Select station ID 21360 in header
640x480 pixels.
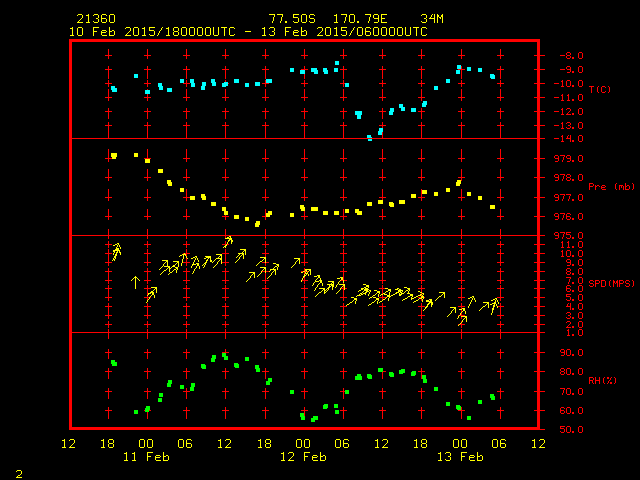94,19
